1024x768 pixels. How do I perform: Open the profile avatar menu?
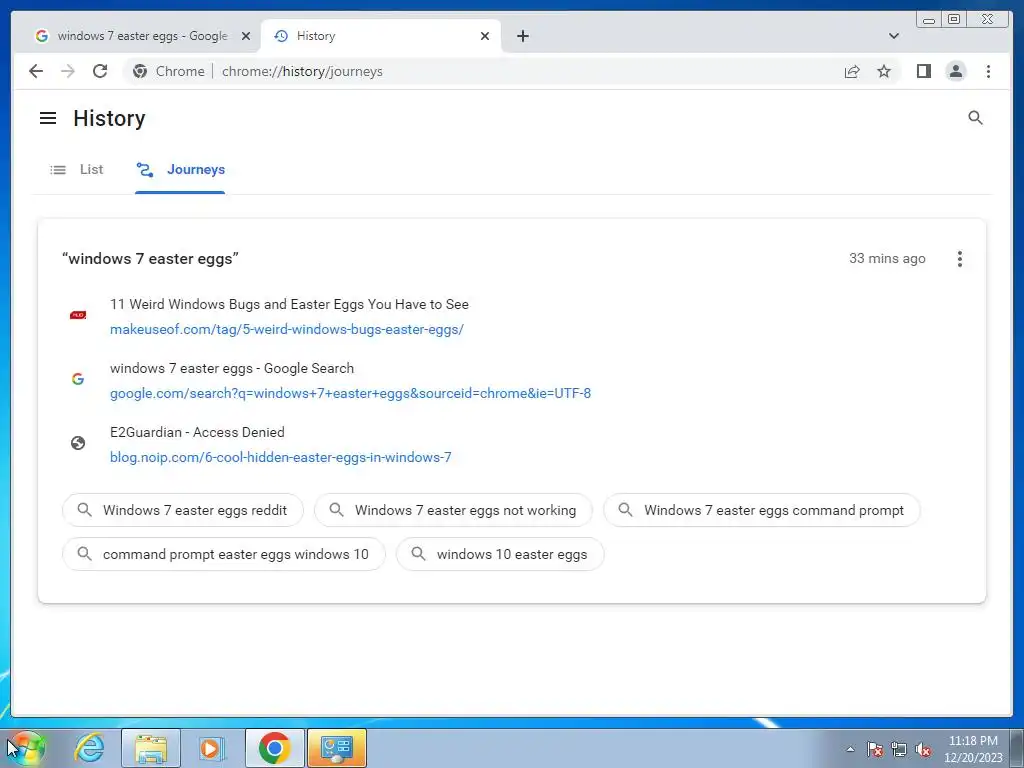coord(955,71)
